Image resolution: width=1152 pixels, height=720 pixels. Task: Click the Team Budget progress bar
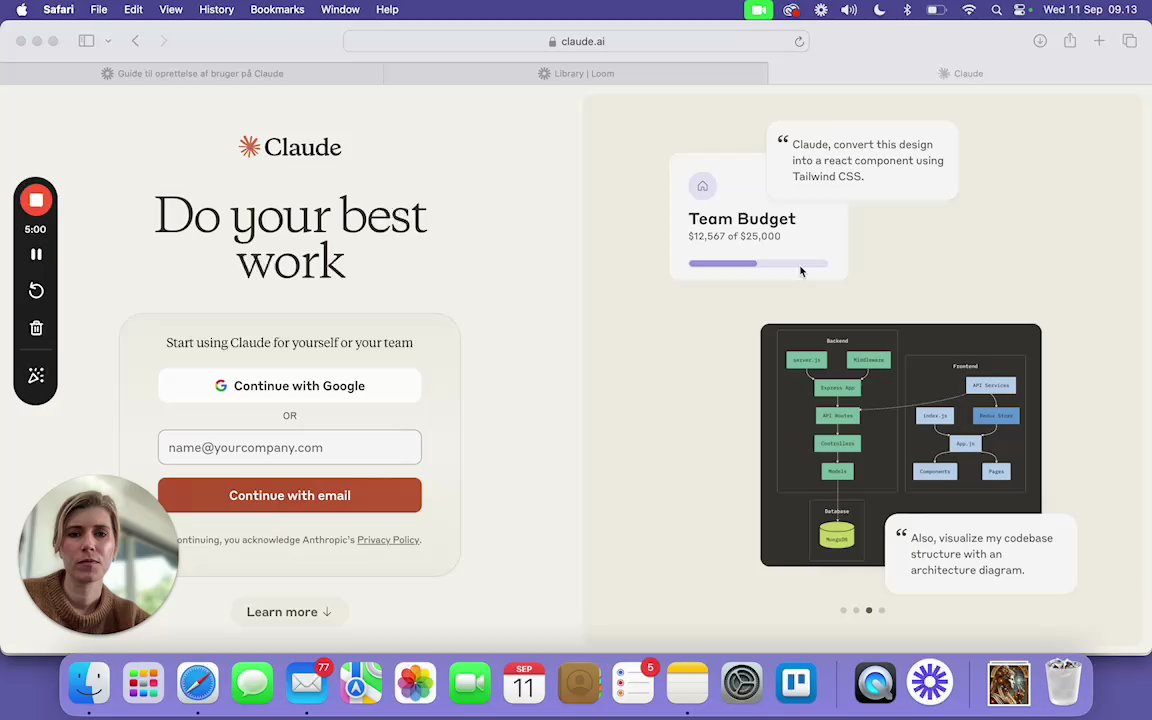click(x=758, y=263)
